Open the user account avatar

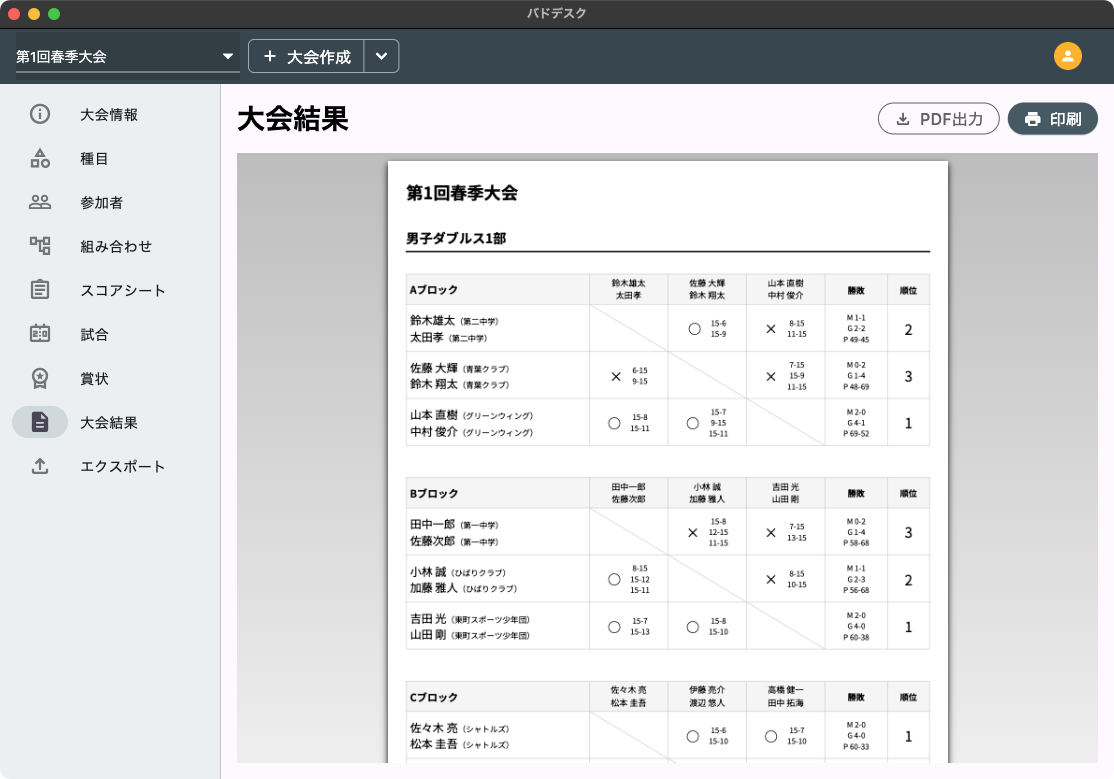coord(1067,56)
